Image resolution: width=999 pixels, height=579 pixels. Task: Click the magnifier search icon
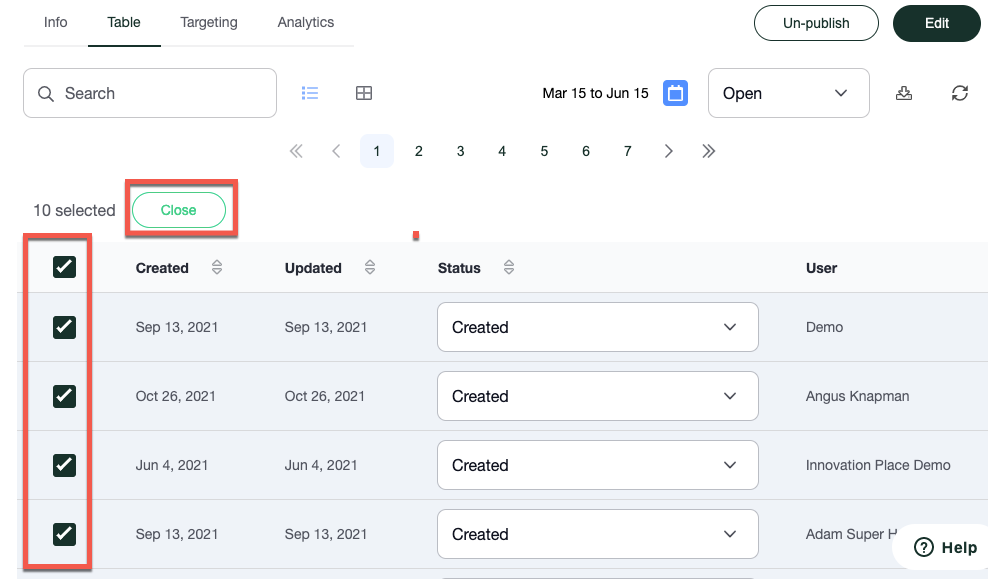[46, 94]
